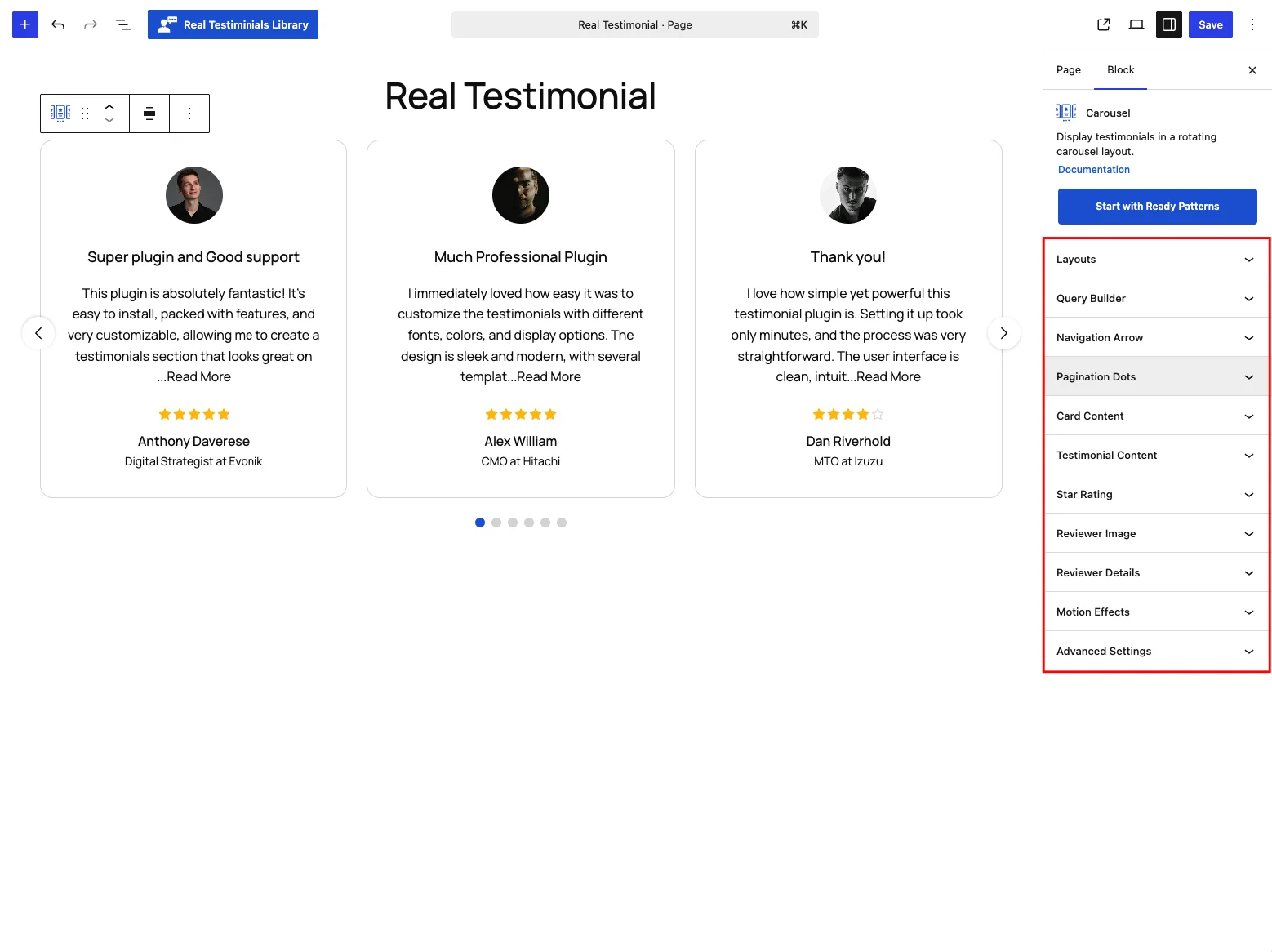The height and width of the screenshot is (952, 1272).
Task: Expand the Testimonial Content panel
Action: coord(1157,456)
